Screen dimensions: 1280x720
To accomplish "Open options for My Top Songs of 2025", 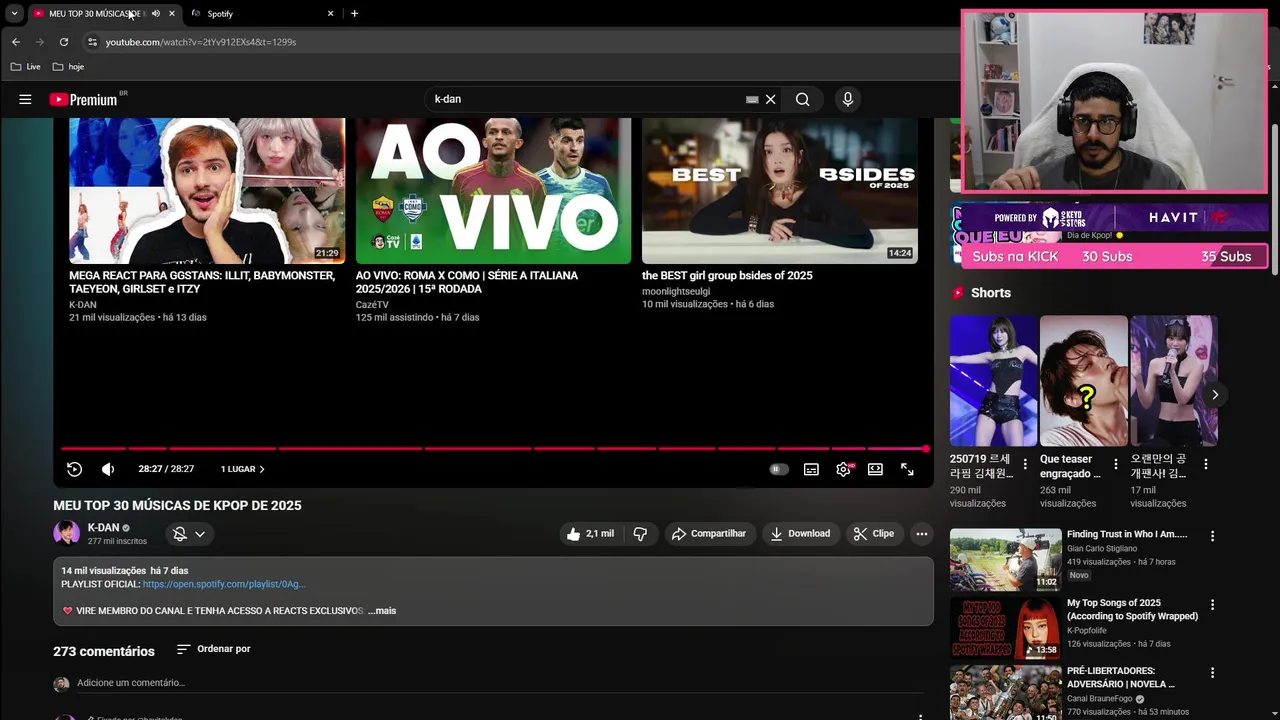I will (1212, 604).
